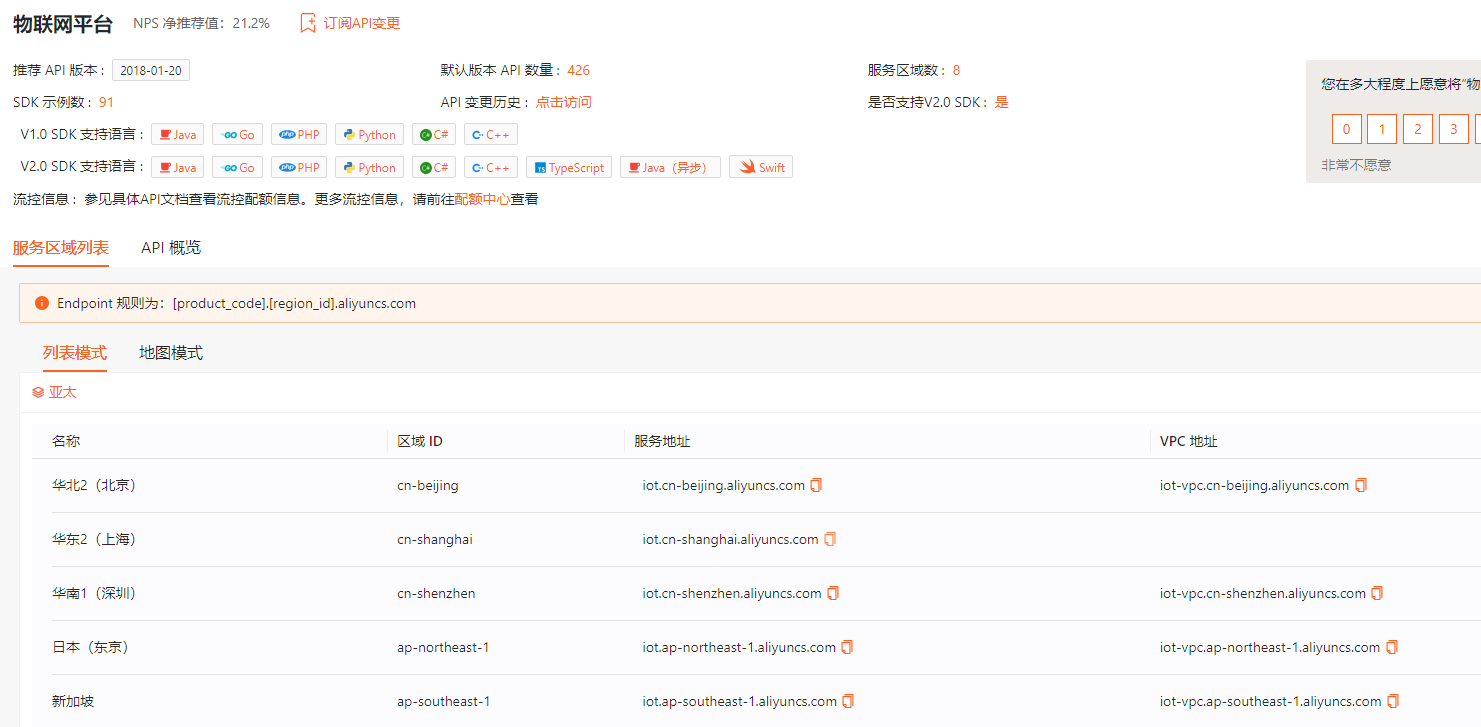The width and height of the screenshot is (1481, 727).
Task: Select the 地图模式 view tab
Action: (x=171, y=353)
